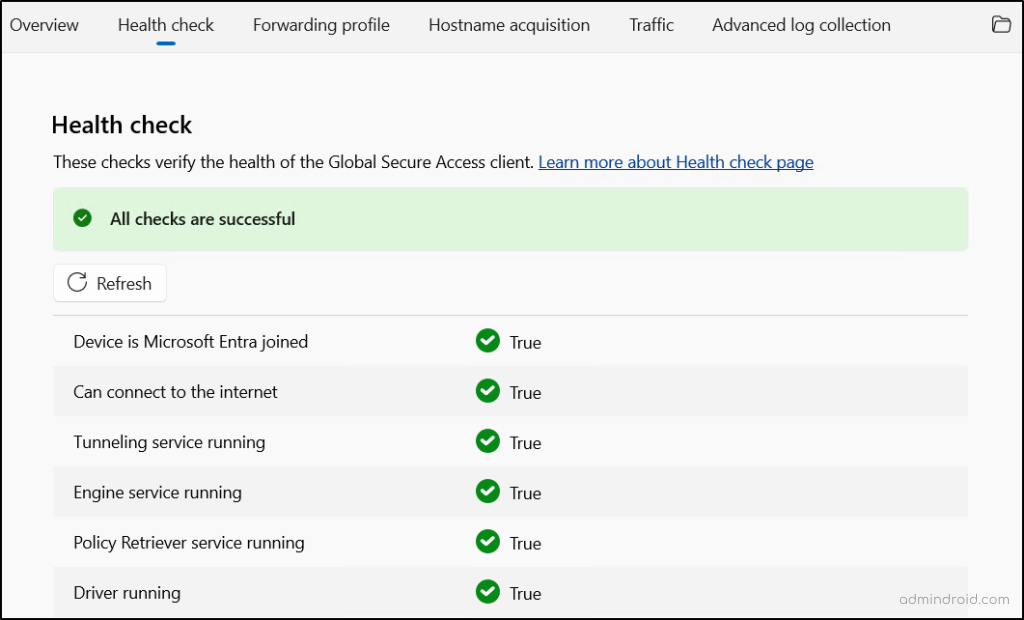Click checkmark icon for Driver running

tap(487, 592)
